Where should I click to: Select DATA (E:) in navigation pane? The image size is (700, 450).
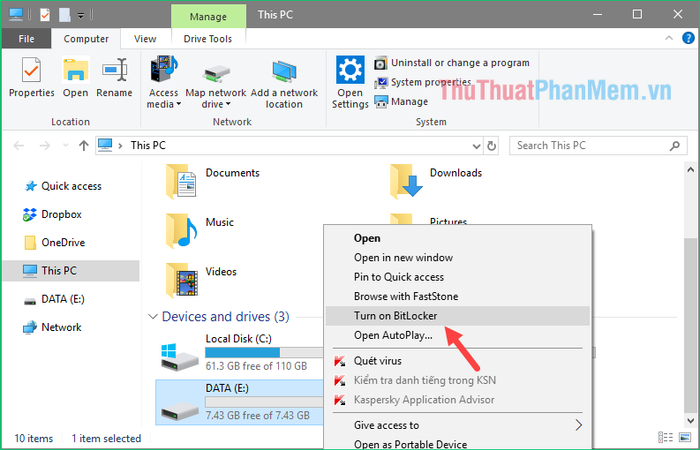pyautogui.click(x=62, y=299)
